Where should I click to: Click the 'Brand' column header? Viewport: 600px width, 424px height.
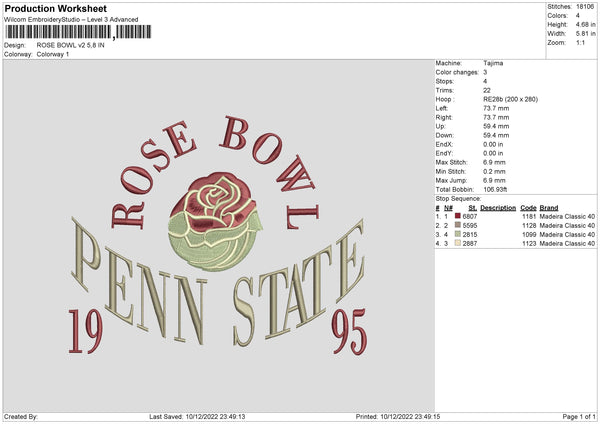[549, 208]
